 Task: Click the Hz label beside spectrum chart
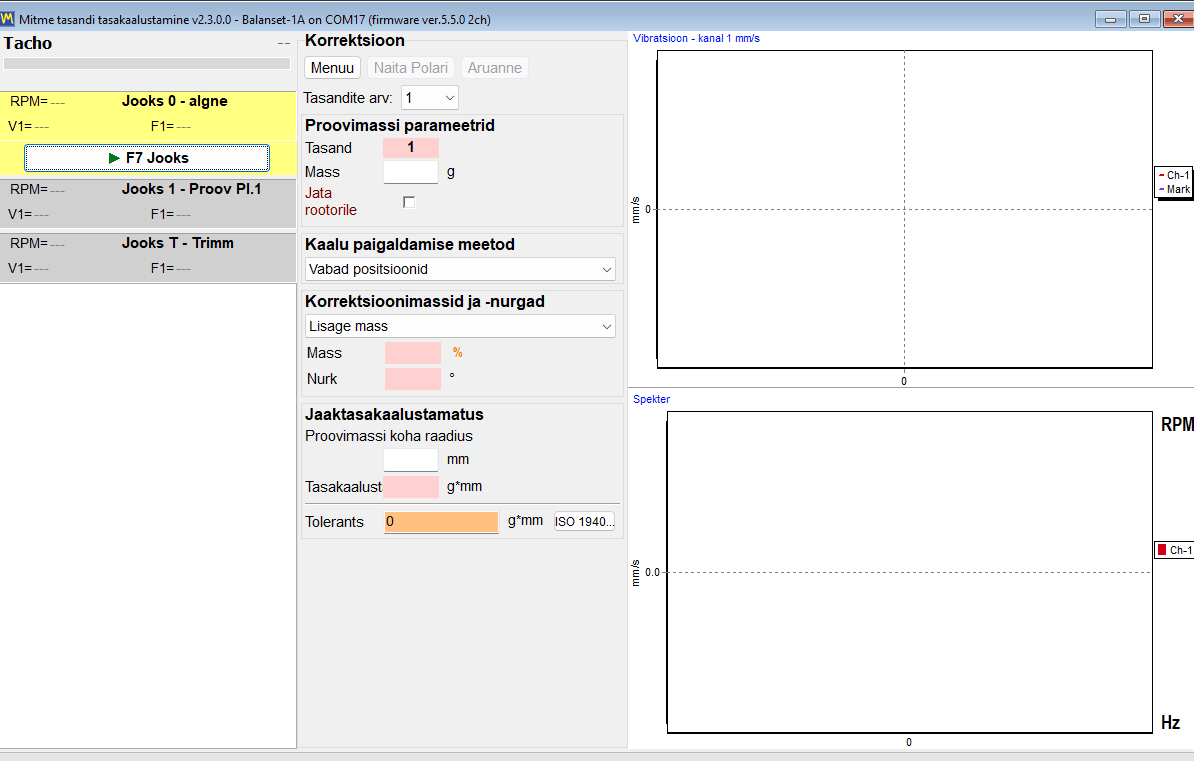(x=1170, y=723)
